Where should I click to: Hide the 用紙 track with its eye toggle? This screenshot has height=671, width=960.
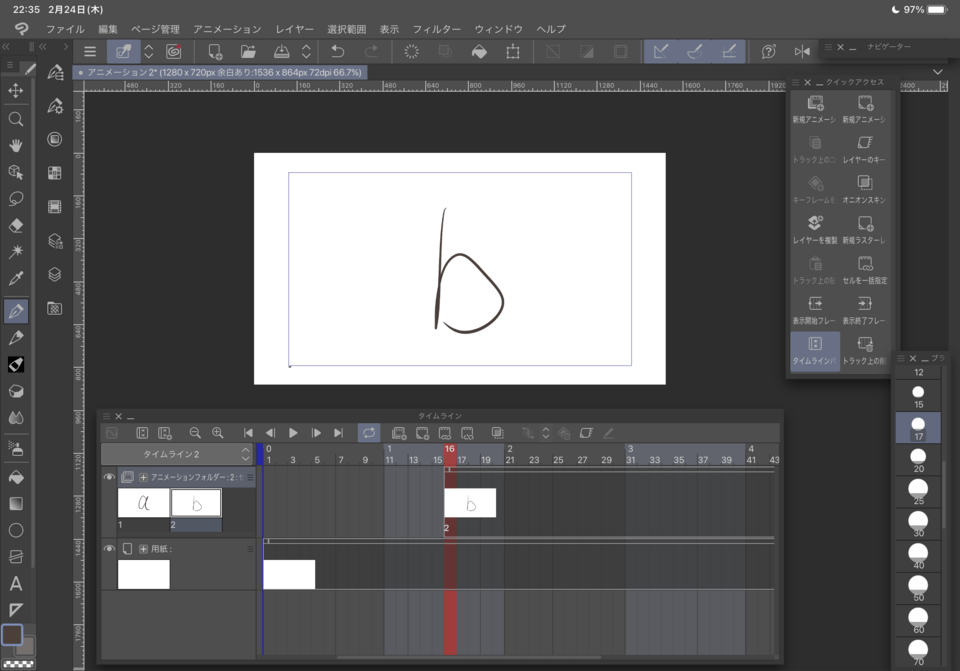[x=109, y=547]
